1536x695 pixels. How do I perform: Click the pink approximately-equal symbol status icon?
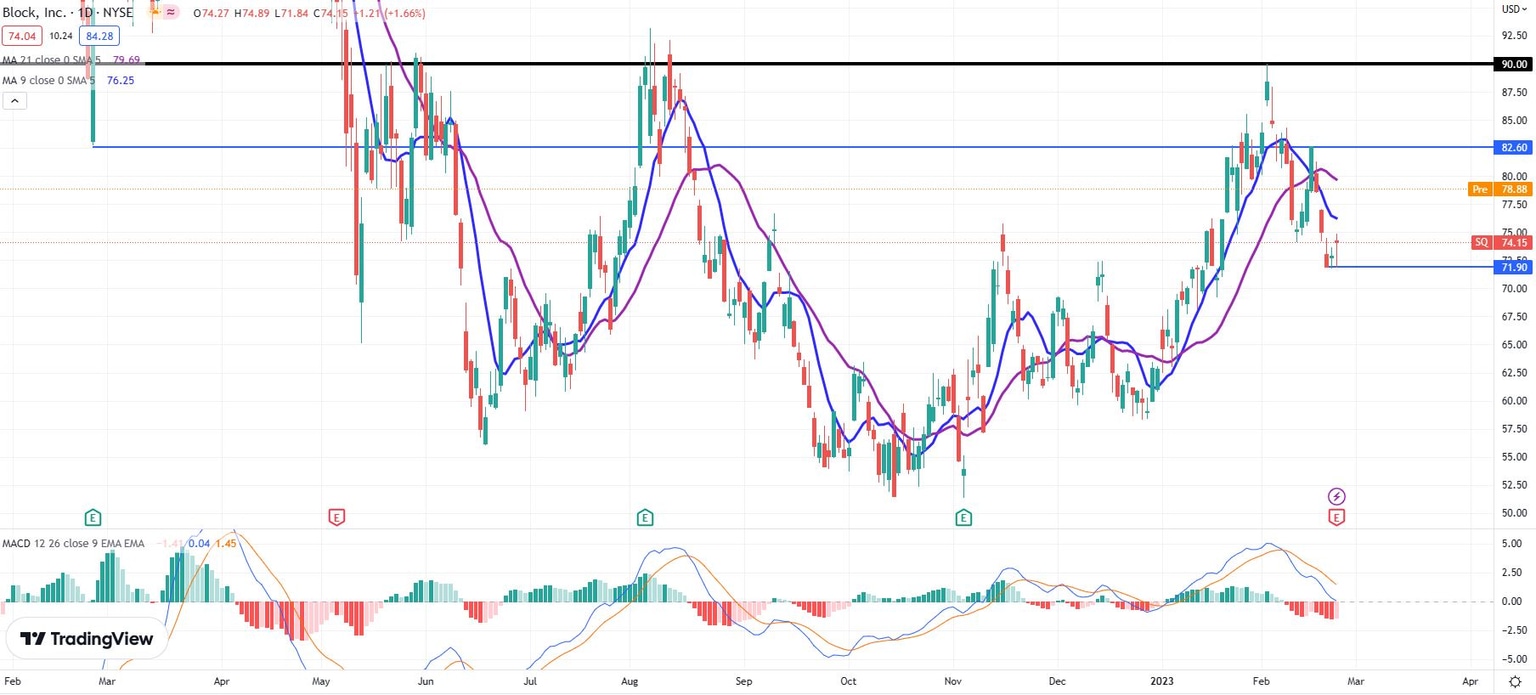pyautogui.click(x=172, y=13)
